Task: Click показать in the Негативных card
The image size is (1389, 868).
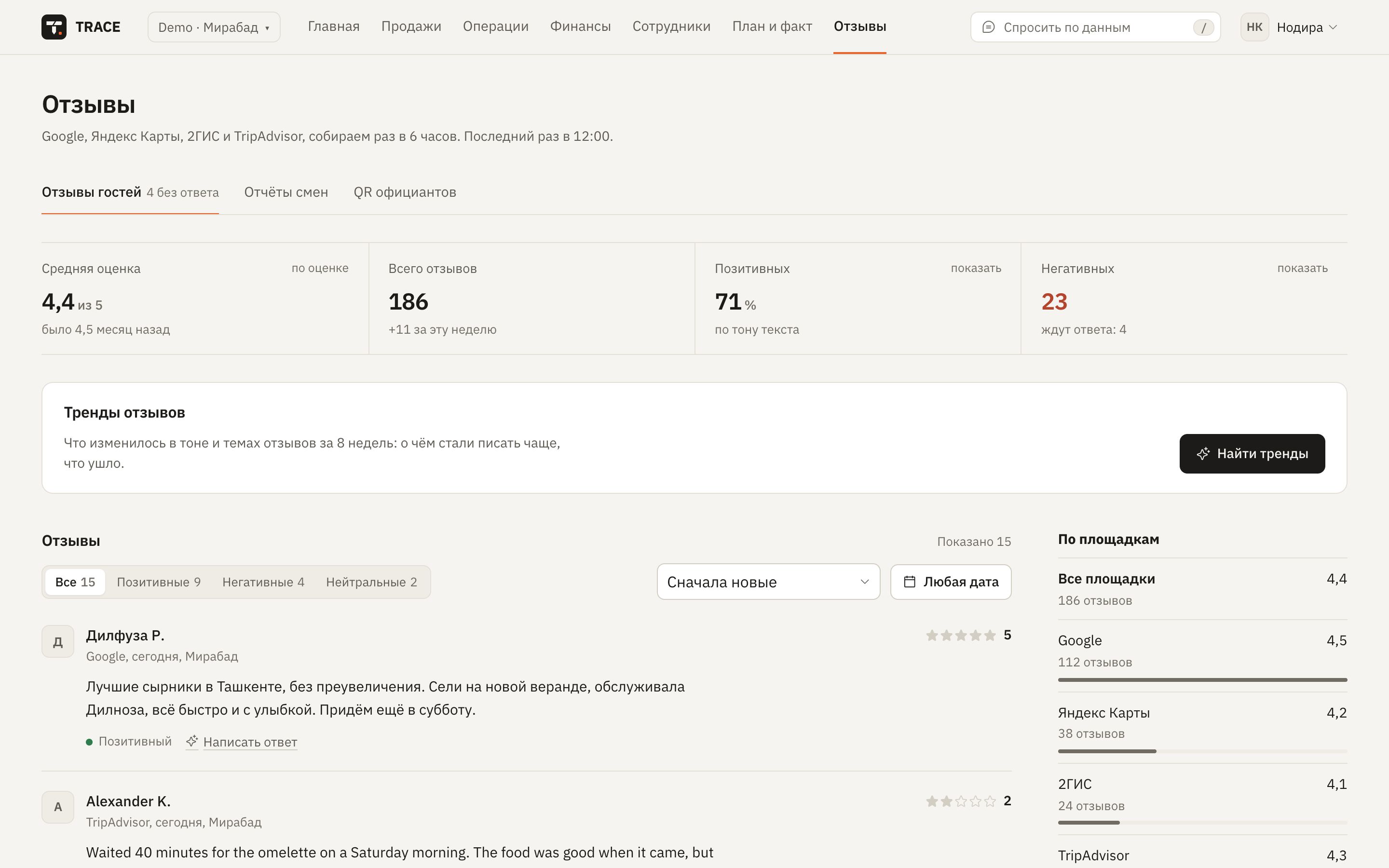Action: click(x=1302, y=268)
